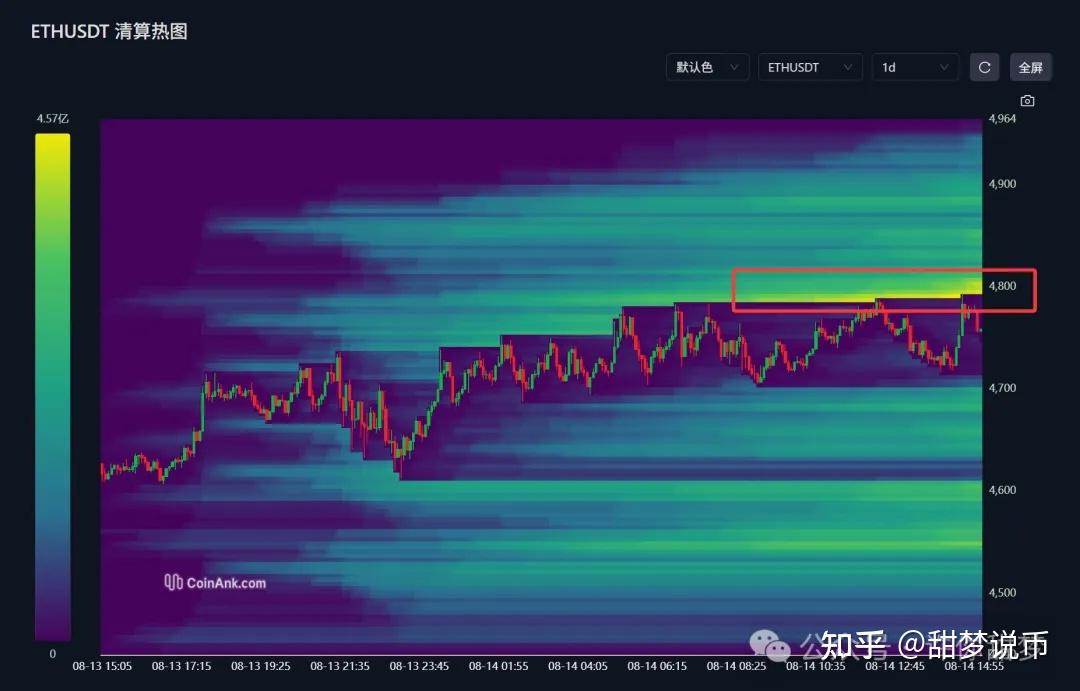
Task: Click the 全屏 fullscreen button
Action: 1030,68
